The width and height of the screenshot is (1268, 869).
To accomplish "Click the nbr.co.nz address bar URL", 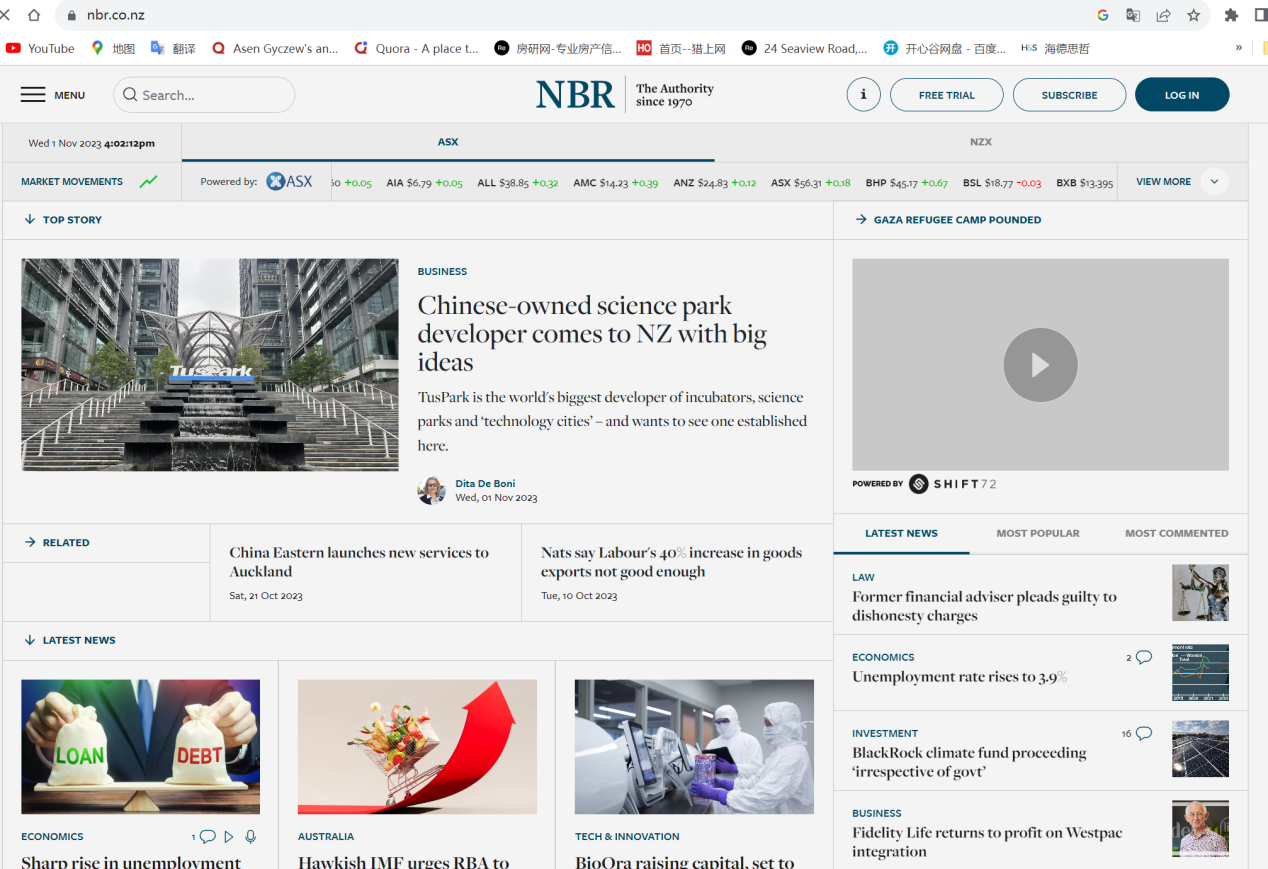I will 116,16.
